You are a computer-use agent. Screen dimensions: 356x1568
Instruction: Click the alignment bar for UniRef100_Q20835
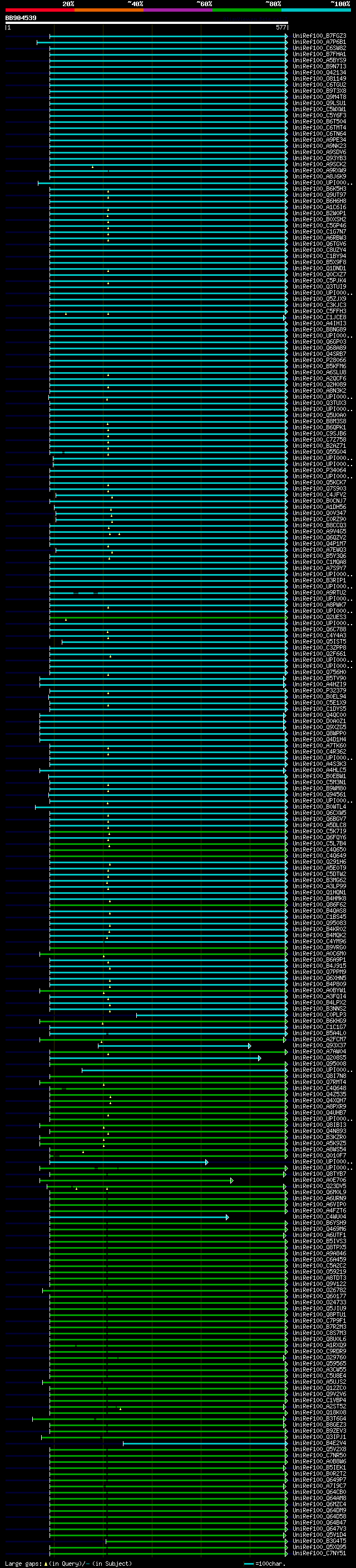(155, 1058)
